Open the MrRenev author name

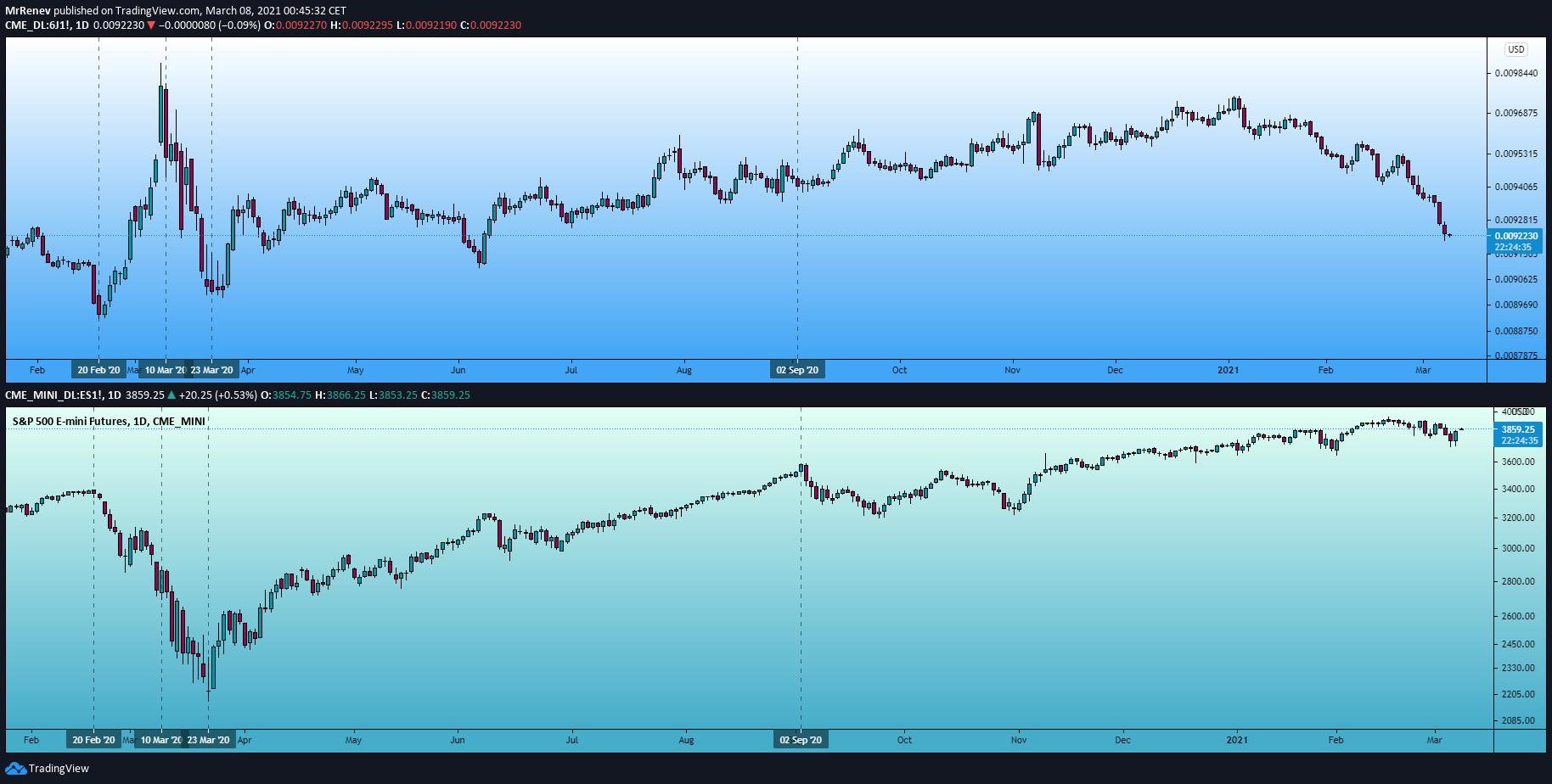28,11
